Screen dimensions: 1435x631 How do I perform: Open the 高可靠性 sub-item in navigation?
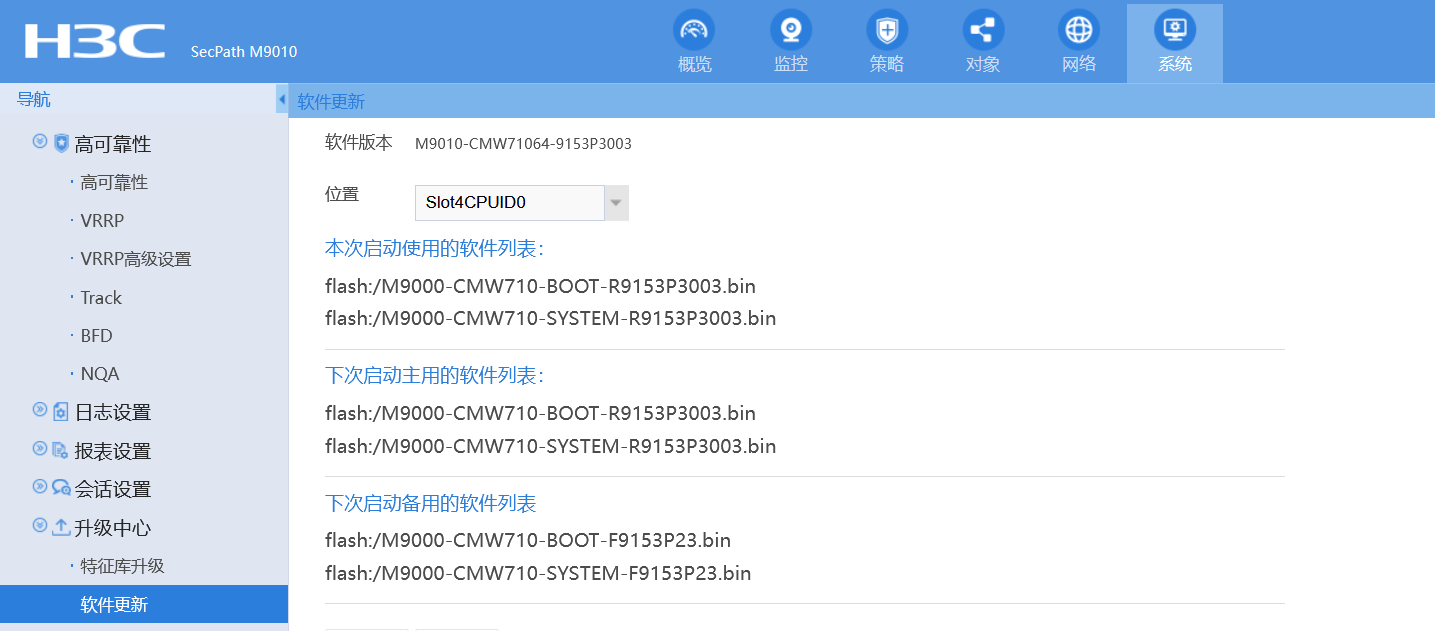pyautogui.click(x=114, y=182)
